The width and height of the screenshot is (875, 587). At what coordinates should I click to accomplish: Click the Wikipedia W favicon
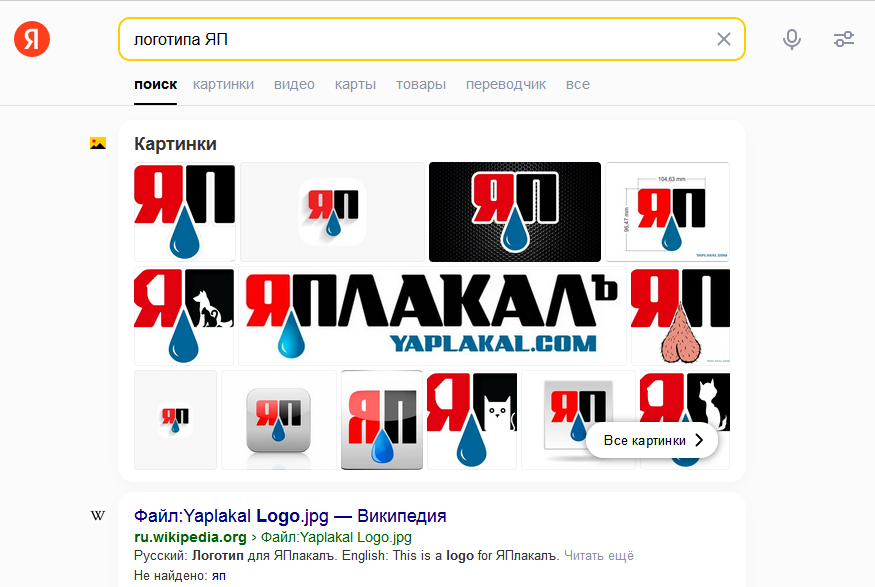coord(98,516)
